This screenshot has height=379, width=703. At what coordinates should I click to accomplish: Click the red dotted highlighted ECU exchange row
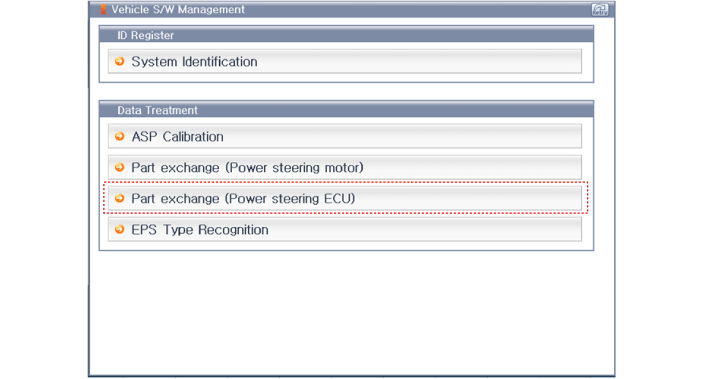[x=345, y=198]
